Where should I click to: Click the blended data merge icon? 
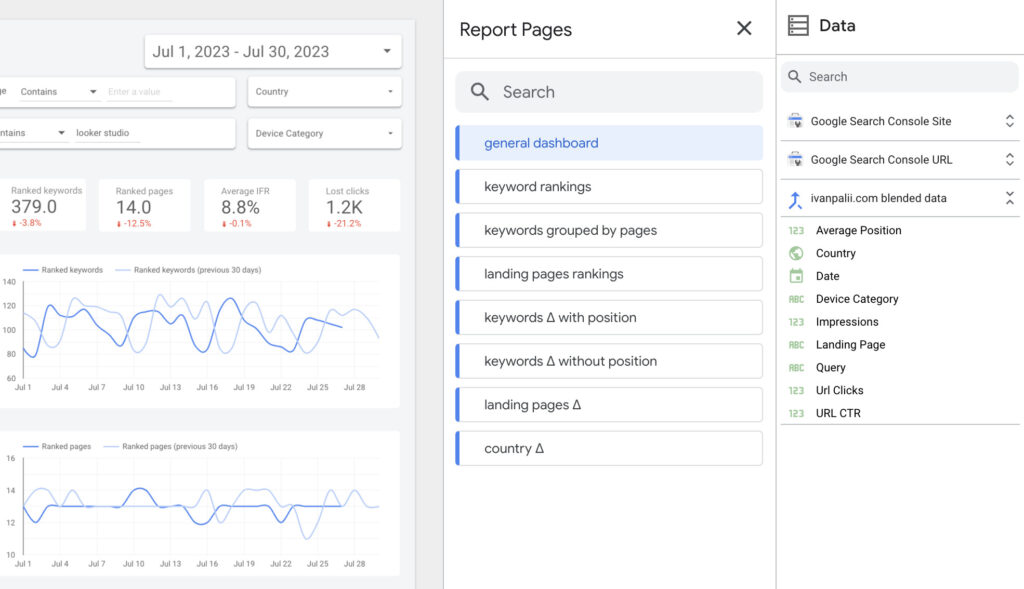tap(795, 199)
